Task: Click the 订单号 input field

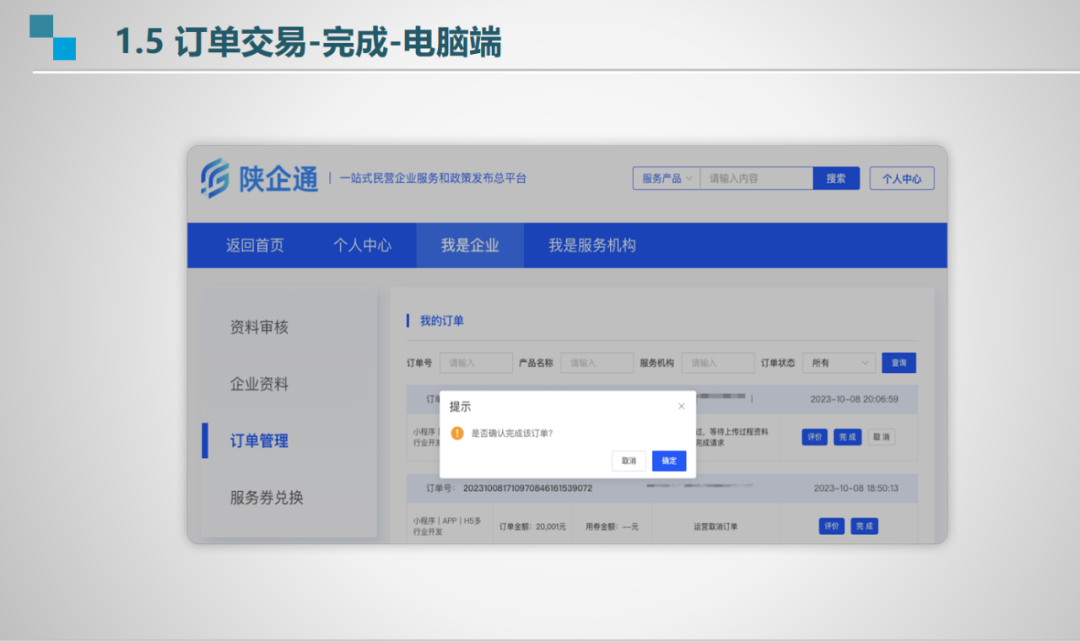Action: pos(475,363)
